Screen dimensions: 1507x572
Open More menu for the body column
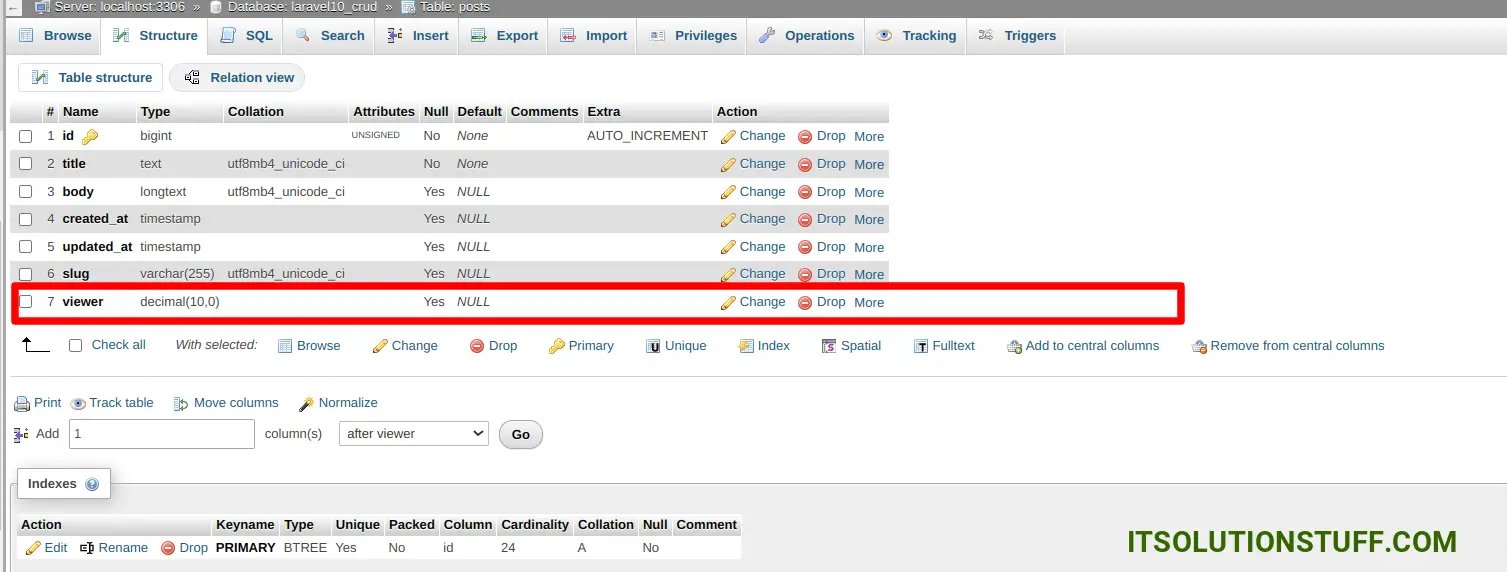(x=868, y=192)
